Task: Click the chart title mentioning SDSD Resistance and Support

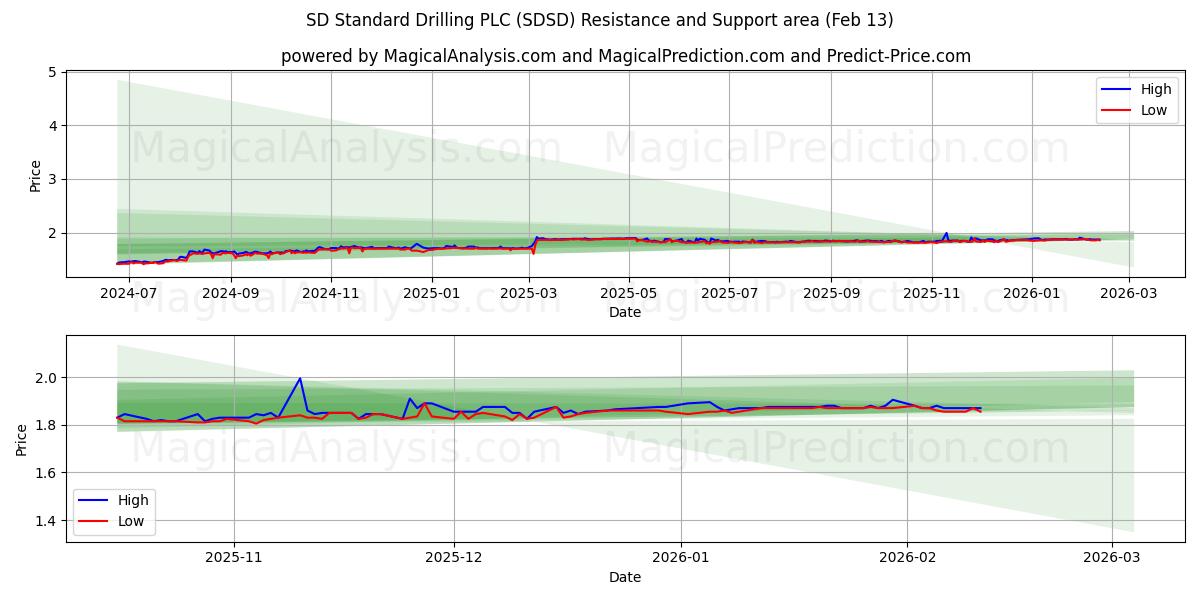Action: point(600,18)
